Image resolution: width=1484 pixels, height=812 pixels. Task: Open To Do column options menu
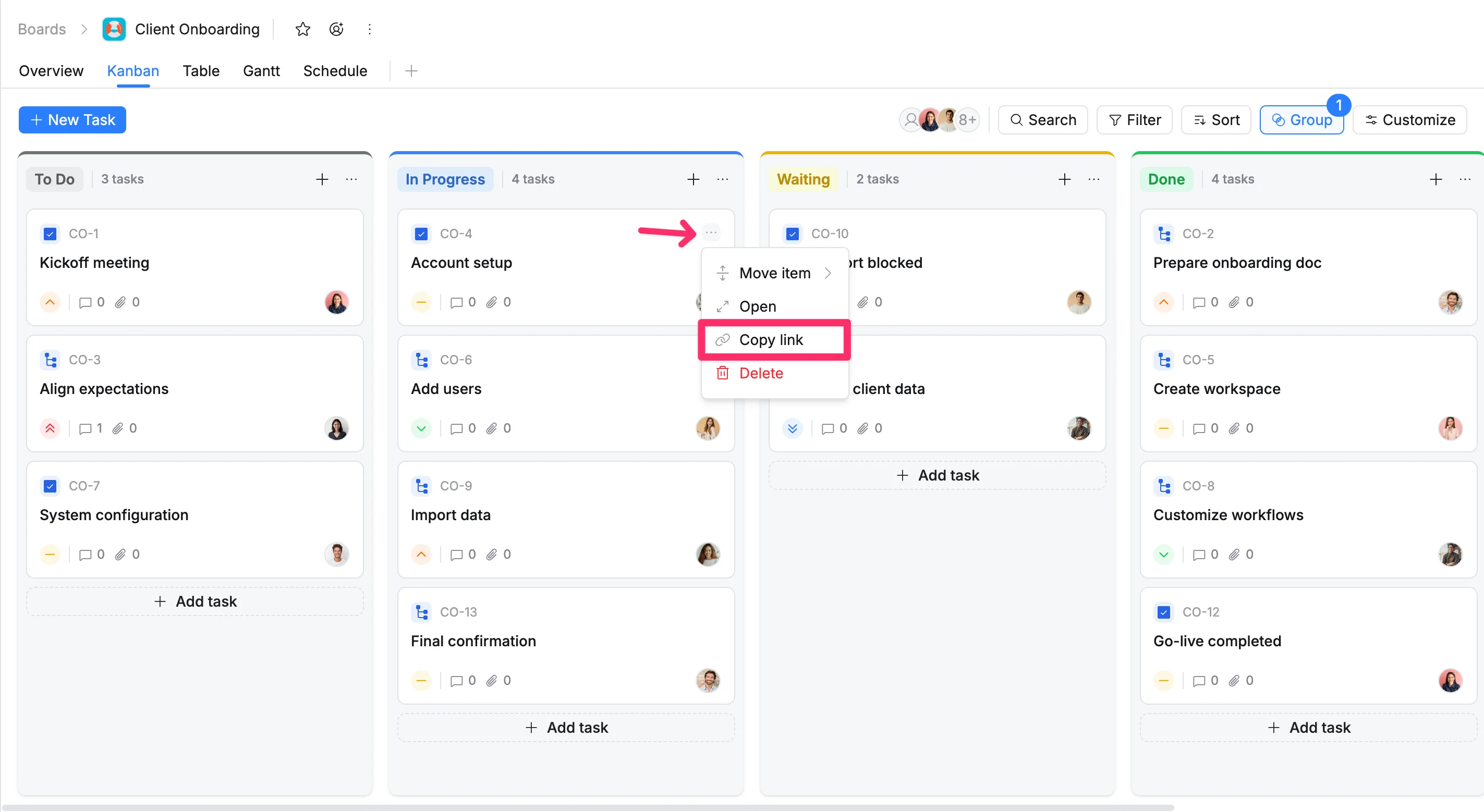[x=351, y=179]
